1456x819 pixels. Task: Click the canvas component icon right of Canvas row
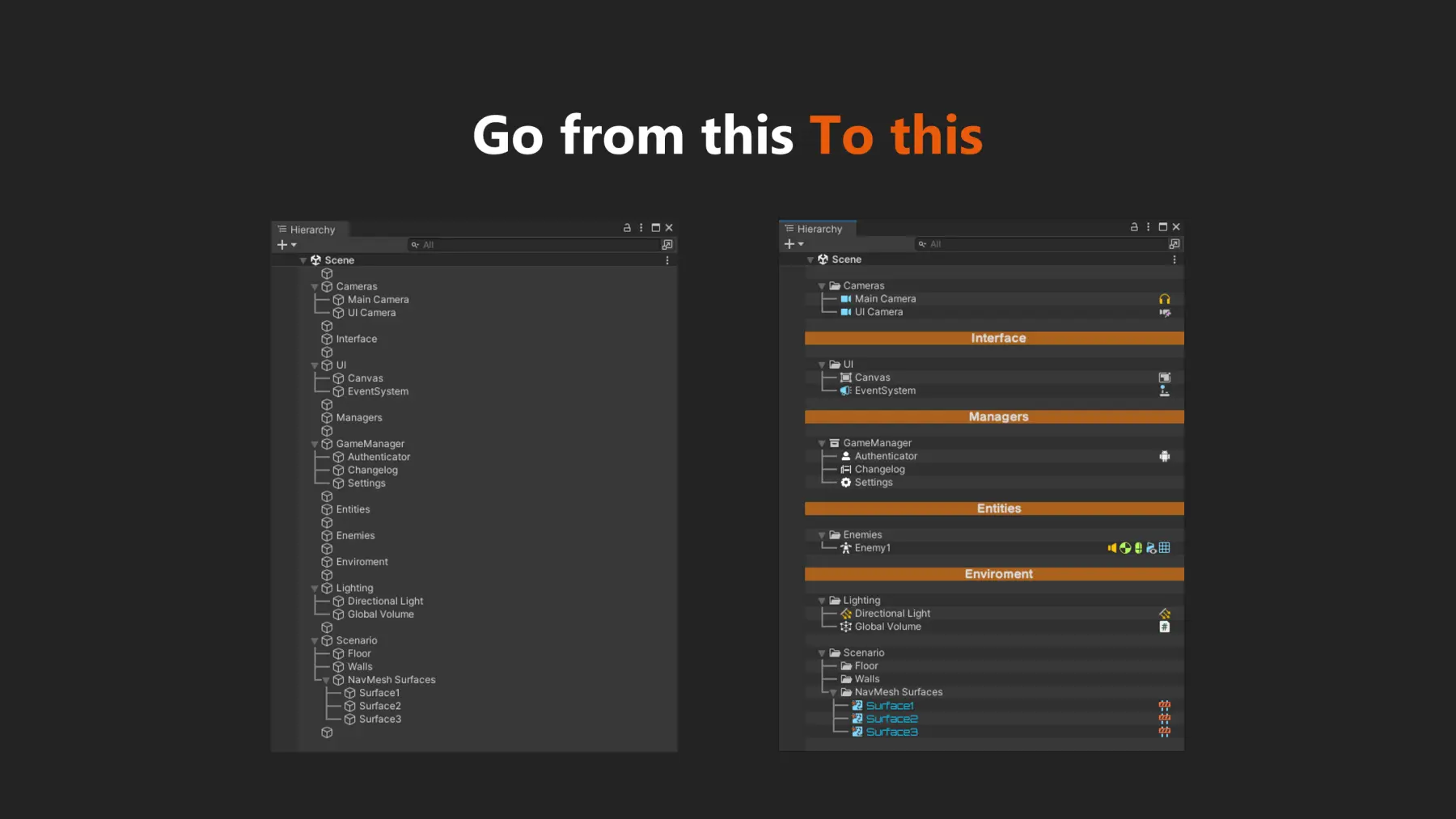click(1164, 378)
